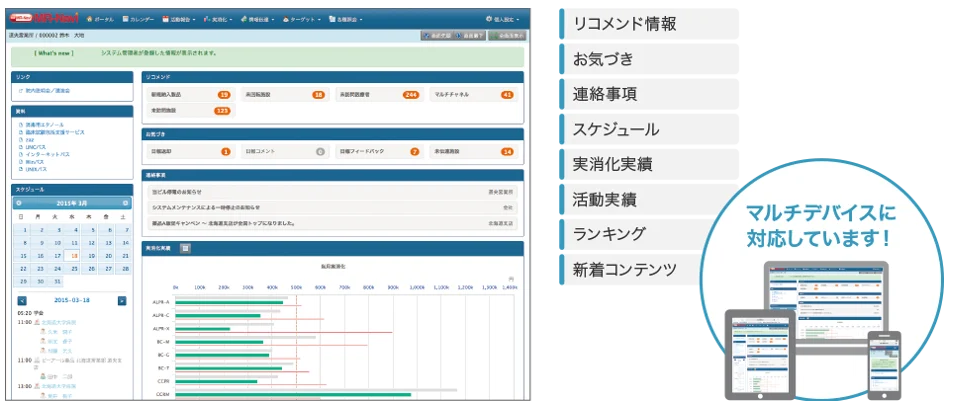Click the MR-Navi logo
The image size is (957, 414).
tap(44, 19)
